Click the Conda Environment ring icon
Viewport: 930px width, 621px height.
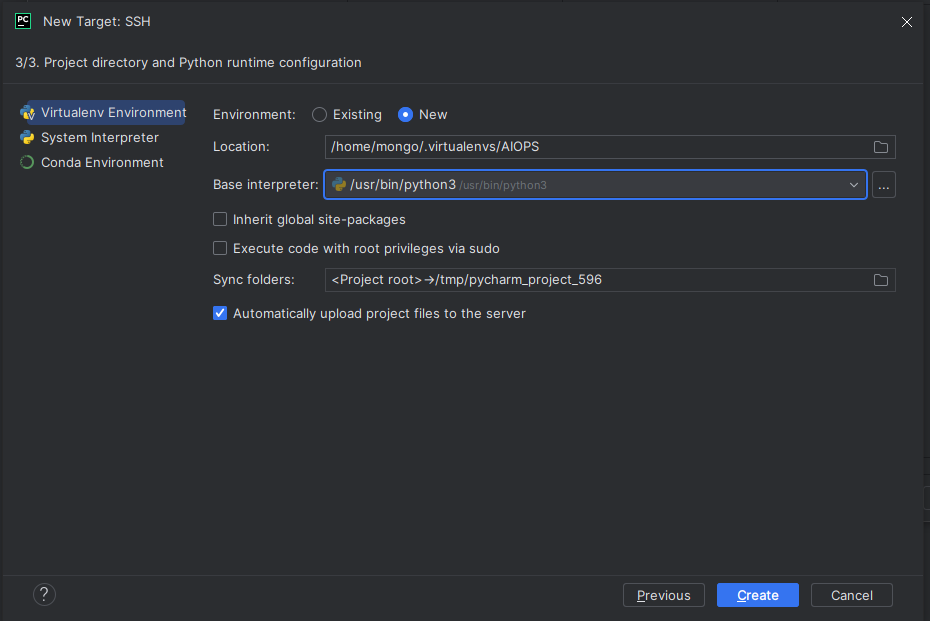(x=27, y=162)
